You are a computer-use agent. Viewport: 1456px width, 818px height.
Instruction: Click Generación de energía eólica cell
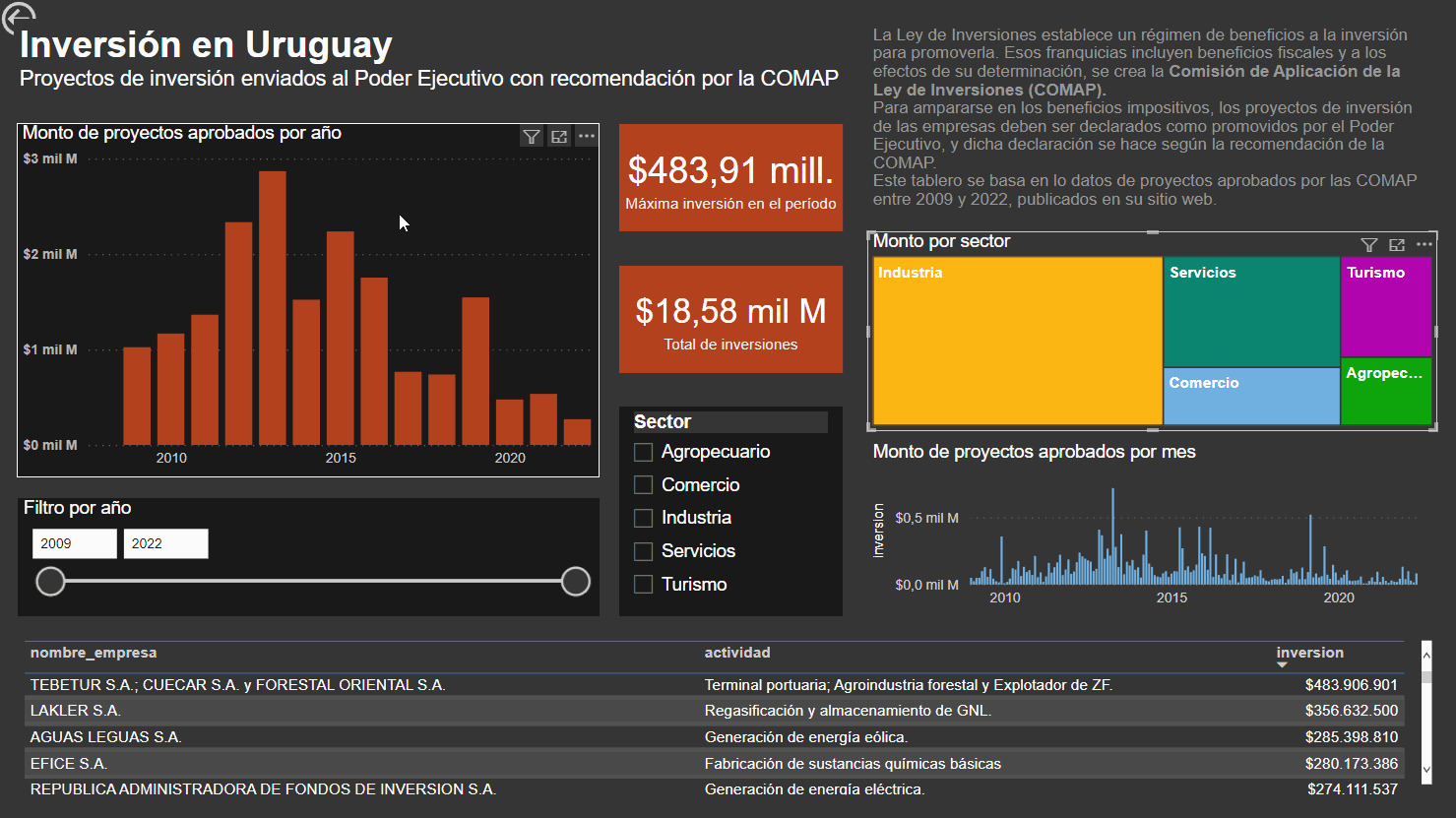click(806, 737)
